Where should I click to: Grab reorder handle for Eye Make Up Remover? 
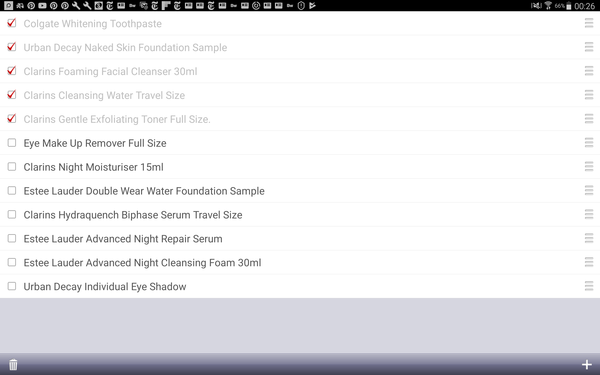589,142
